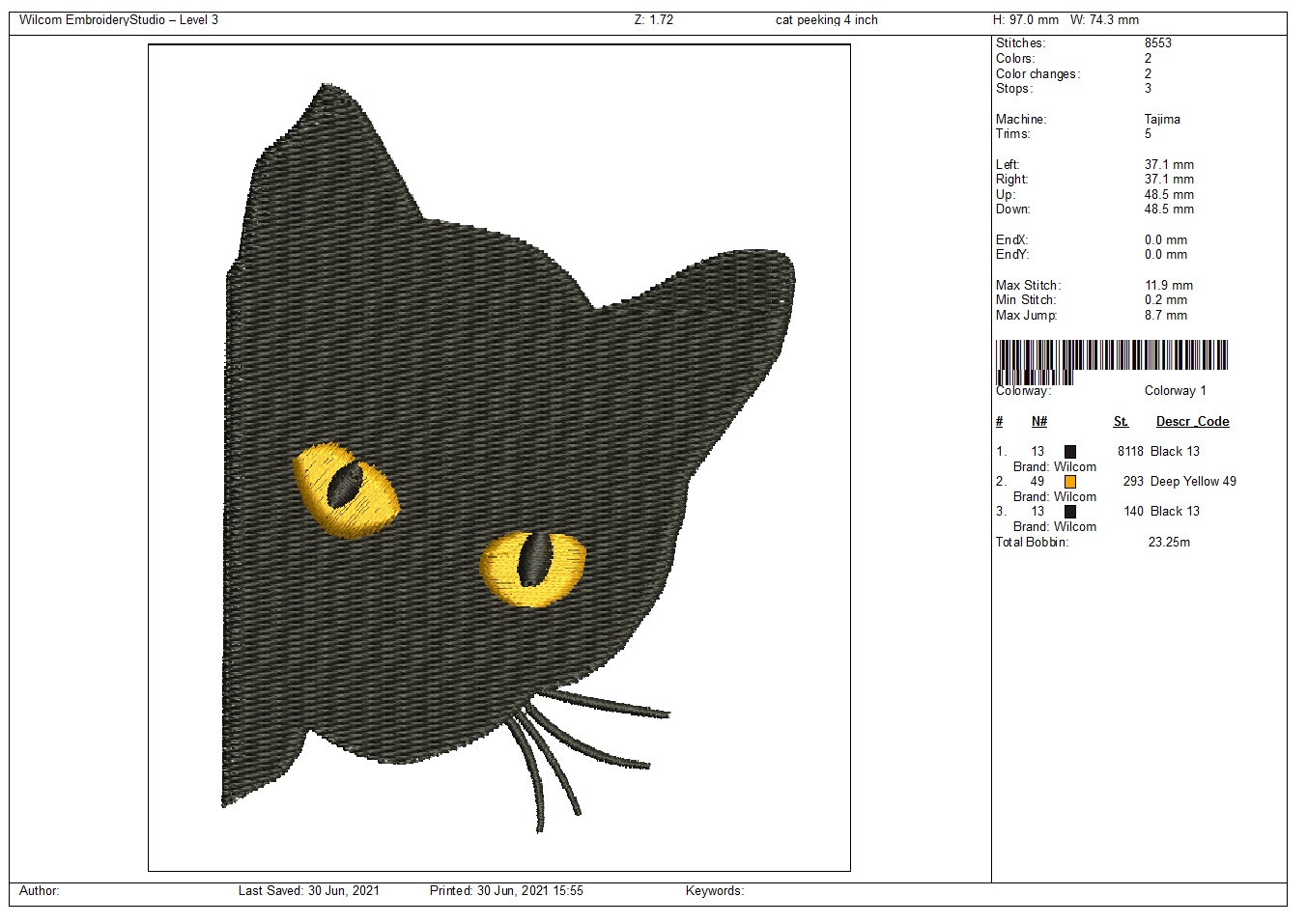Click the Total Bobbin value 23.25m
This screenshot has height=924, width=1307.
[1169, 543]
